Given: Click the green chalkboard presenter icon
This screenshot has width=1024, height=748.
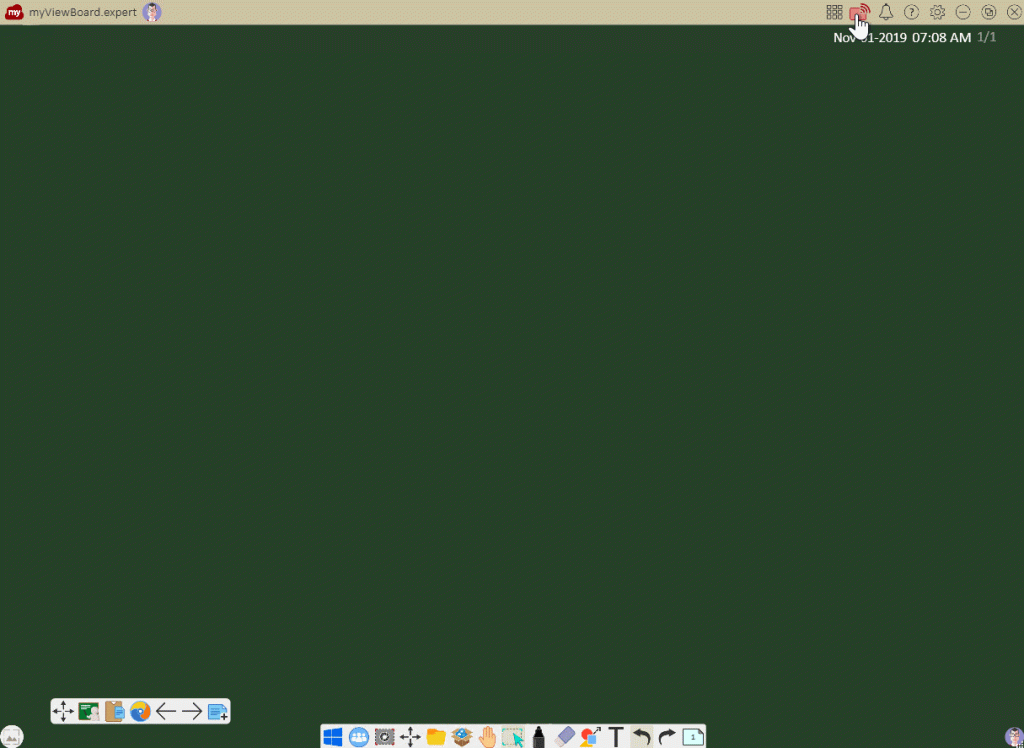Looking at the screenshot, I should pos(89,711).
